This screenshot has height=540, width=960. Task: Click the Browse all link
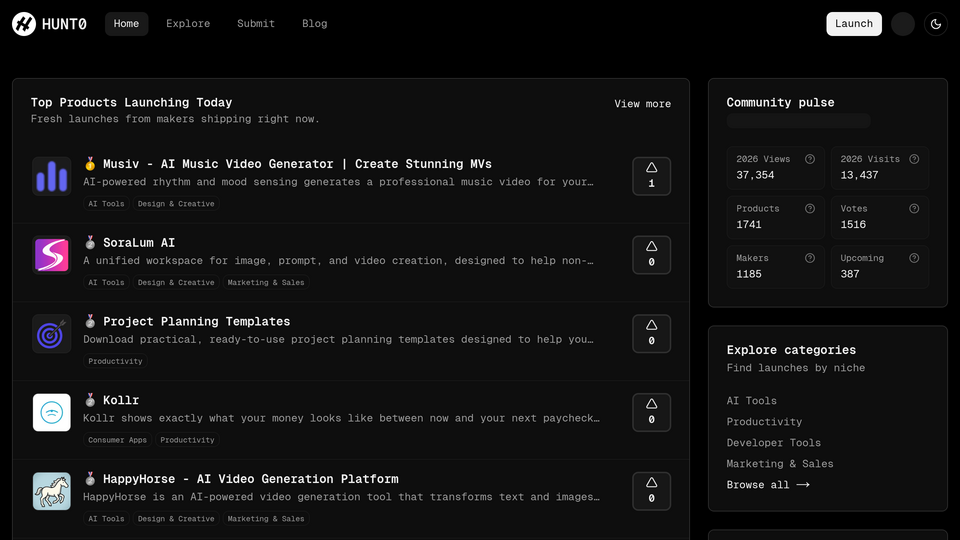click(x=768, y=485)
